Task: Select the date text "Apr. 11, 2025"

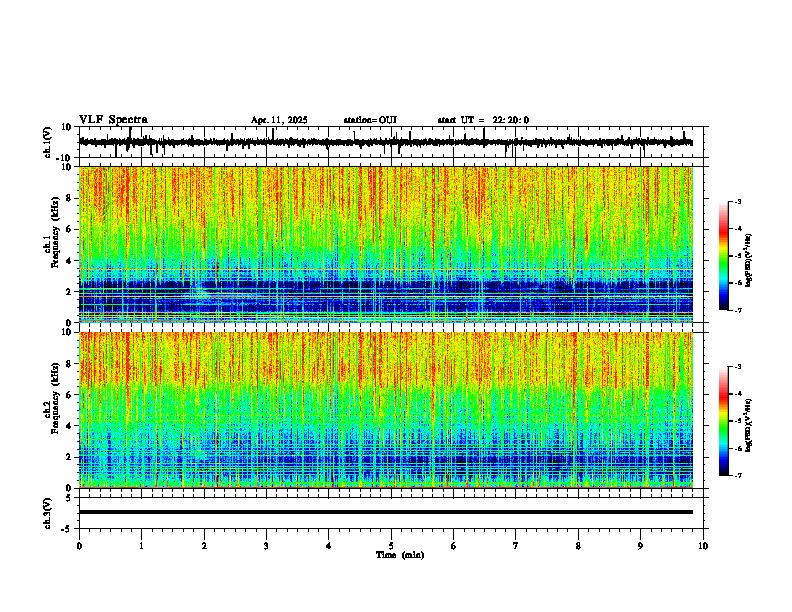Action: click(279, 120)
